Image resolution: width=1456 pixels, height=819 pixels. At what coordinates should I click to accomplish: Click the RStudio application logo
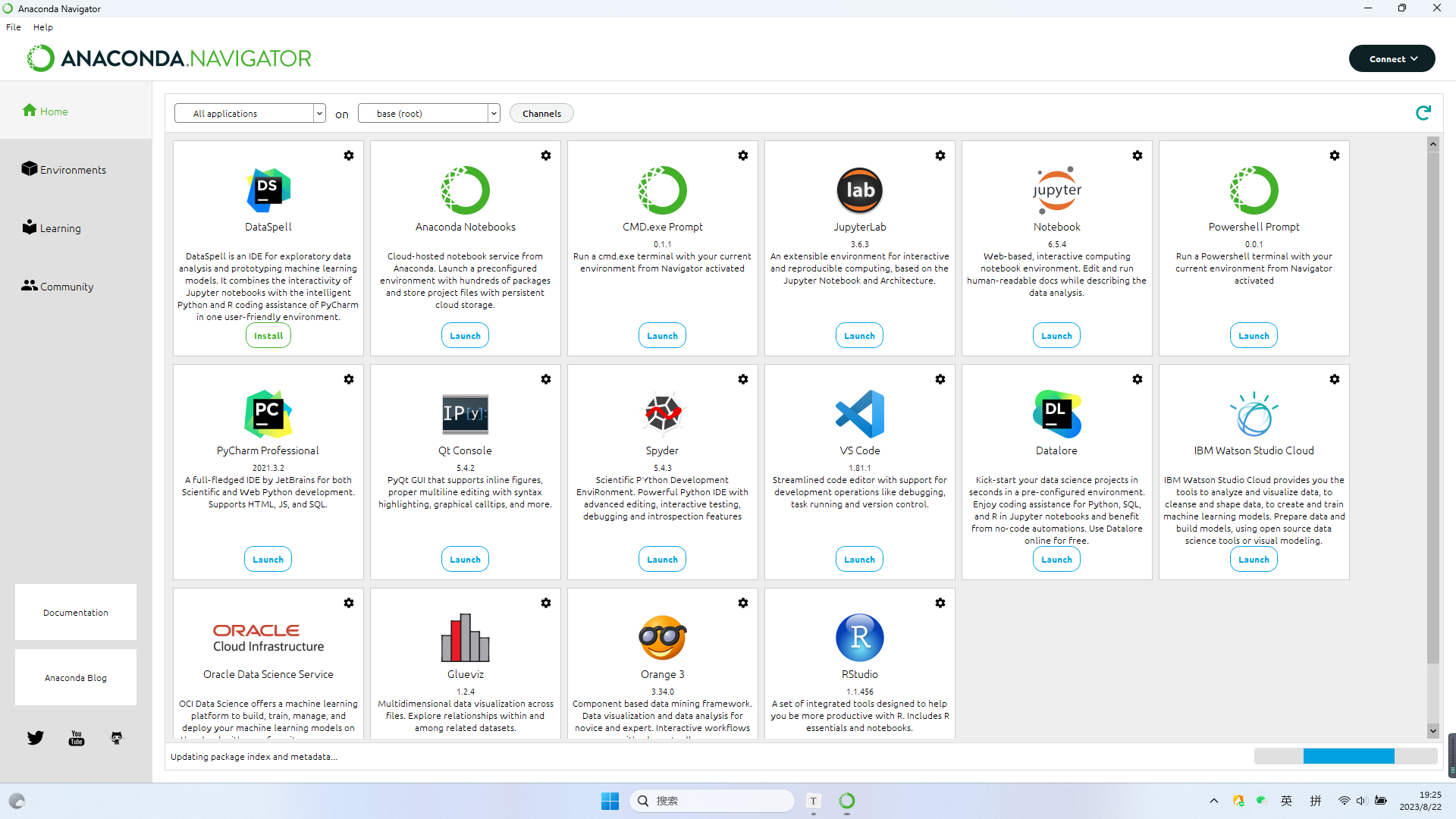pos(860,638)
